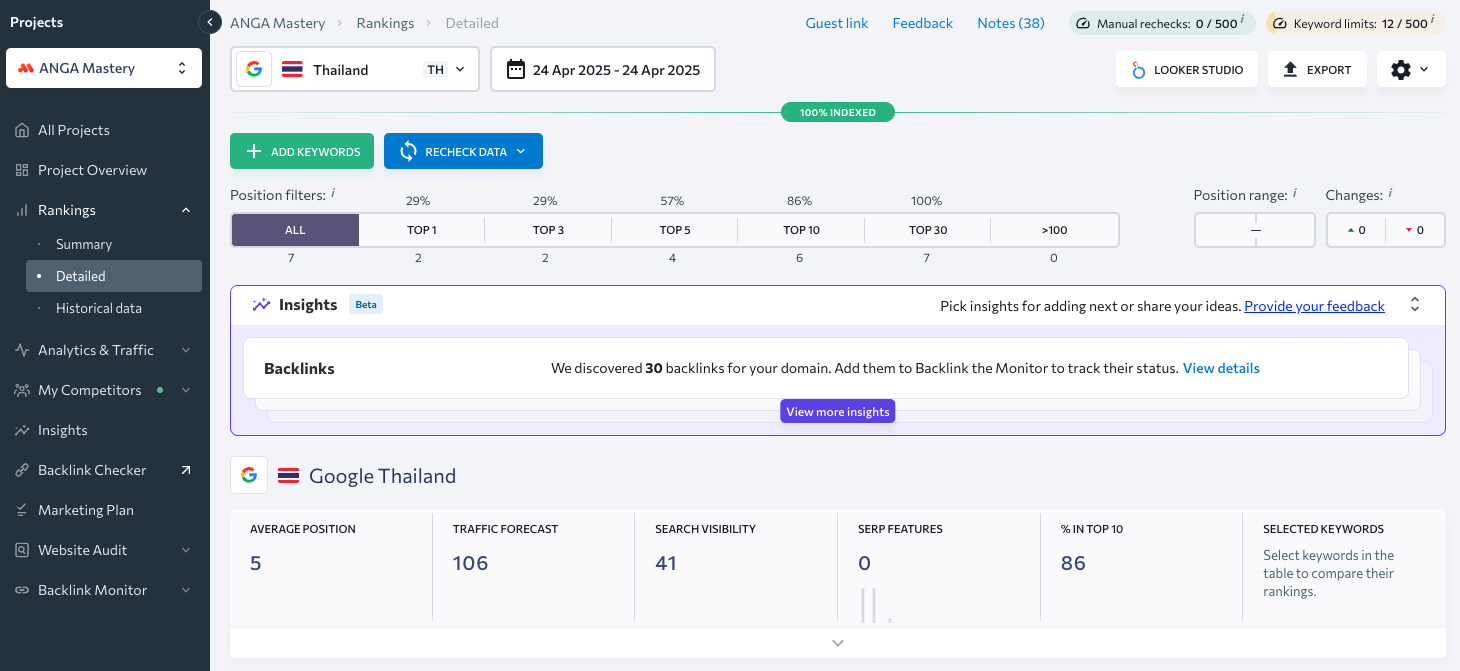
Task: Click Rankings breadcrumb link
Action: point(385,23)
